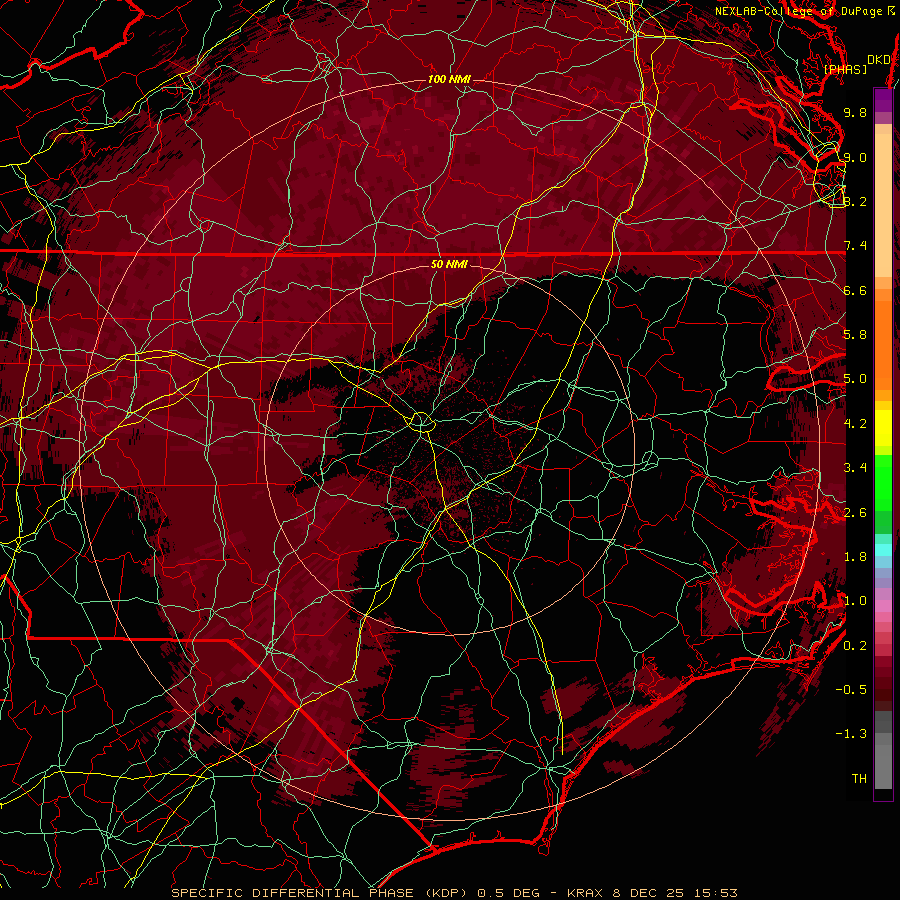Screen dimensions: 900x900
Task: Click the arrow logo after DuPage
Action: 891,10
